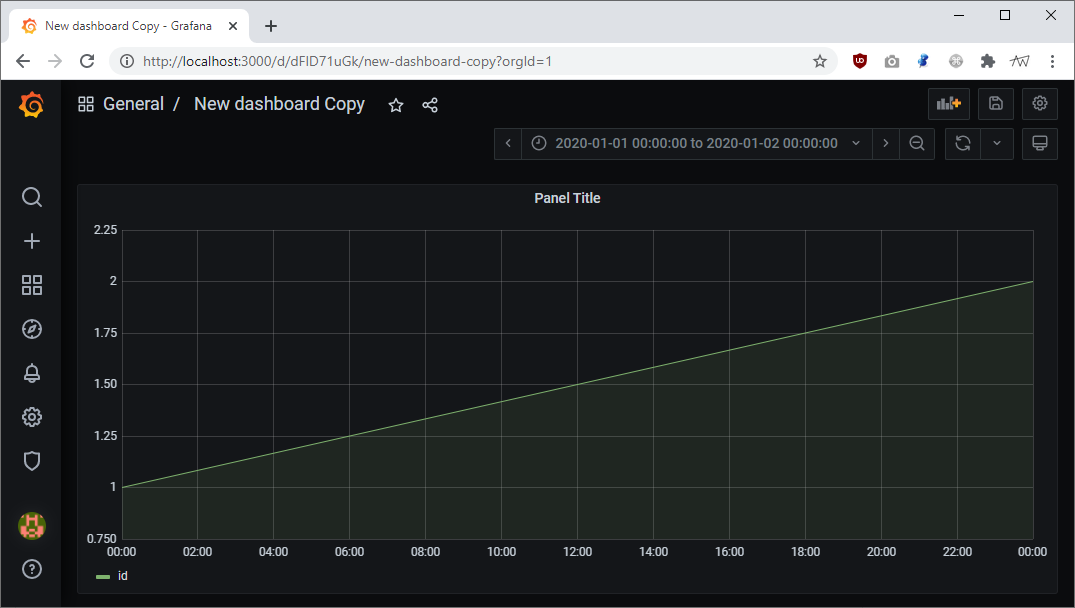Close the Grafana browser tab

tap(232, 26)
